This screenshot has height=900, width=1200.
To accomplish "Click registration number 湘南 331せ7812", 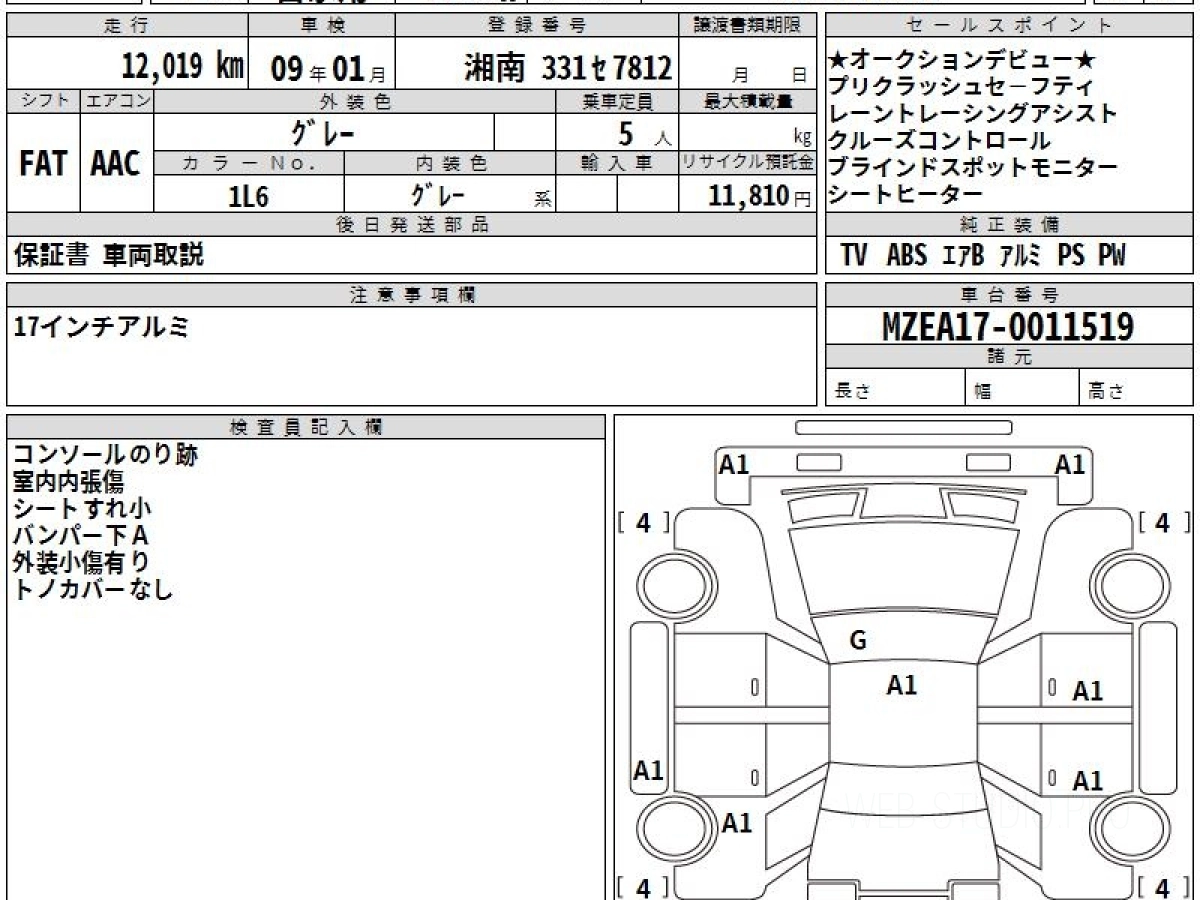I will click(567, 68).
